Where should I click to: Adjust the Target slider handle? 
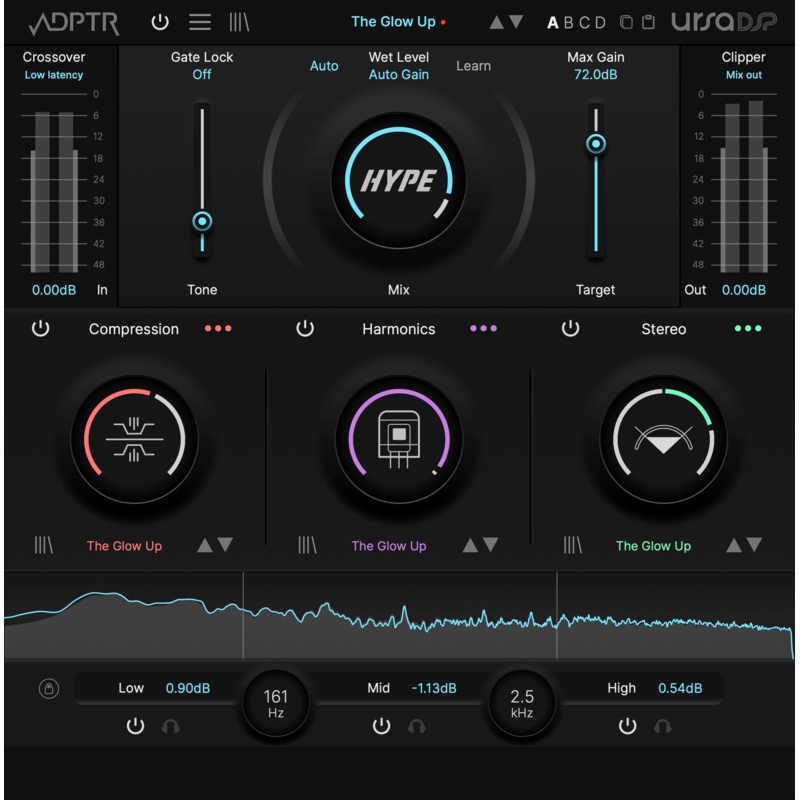click(x=595, y=144)
